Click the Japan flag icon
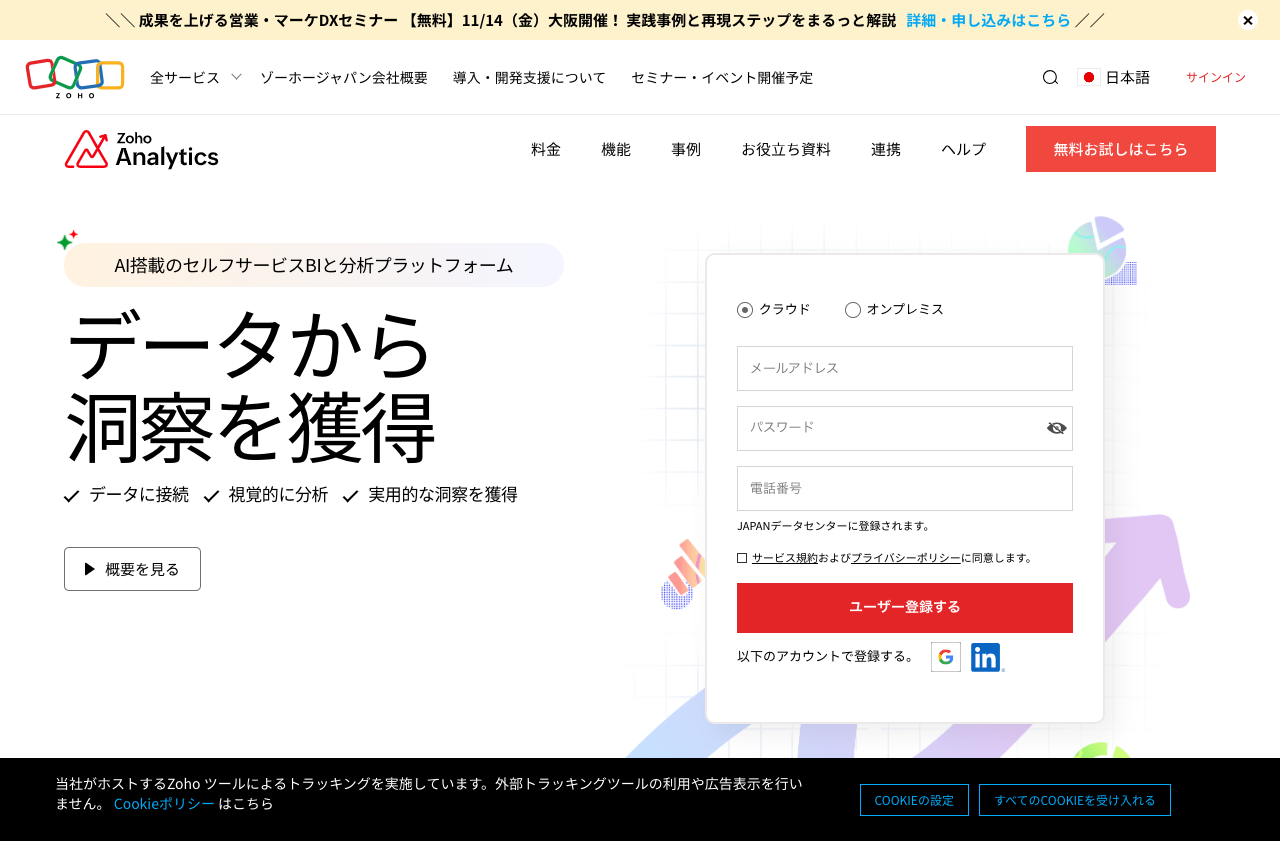Image resolution: width=1280 pixels, height=841 pixels. click(1087, 76)
